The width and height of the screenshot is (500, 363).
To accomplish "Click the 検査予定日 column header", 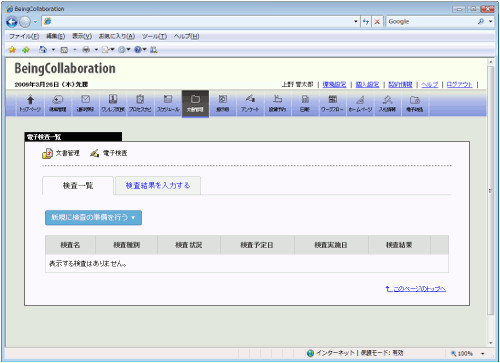I will point(257,245).
